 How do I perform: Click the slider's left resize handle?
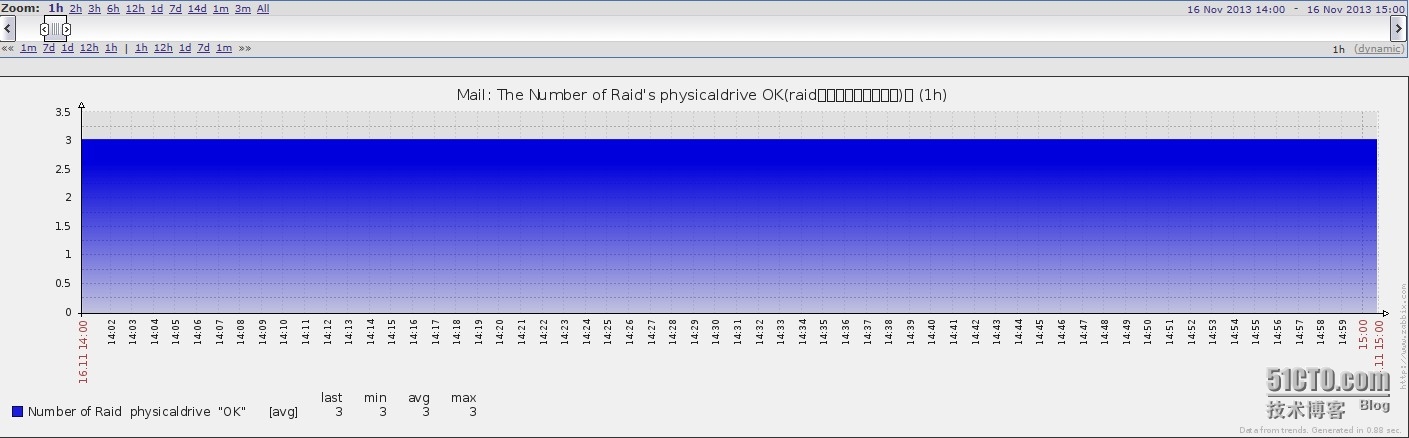[44, 29]
